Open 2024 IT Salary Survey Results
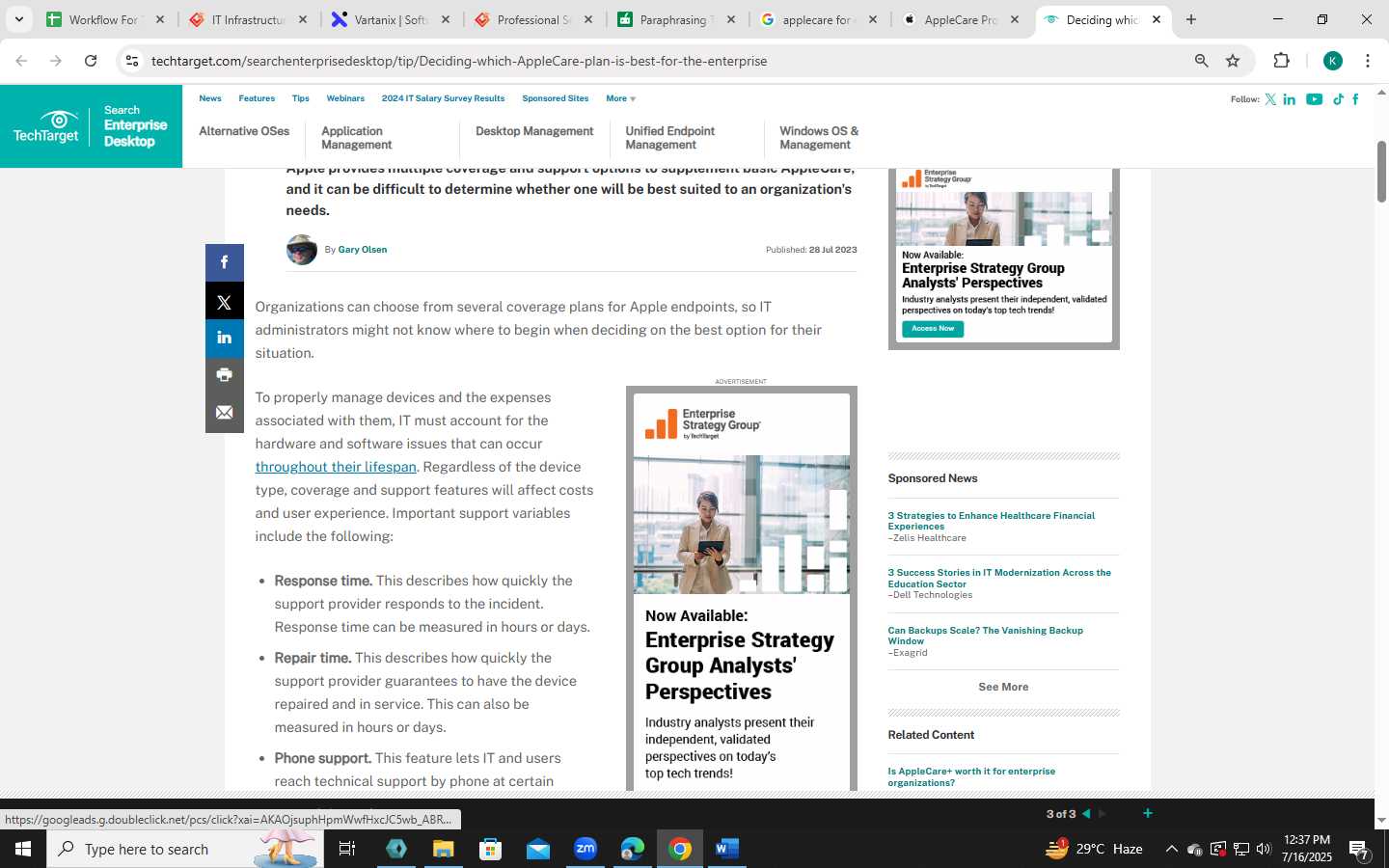 coord(443,98)
